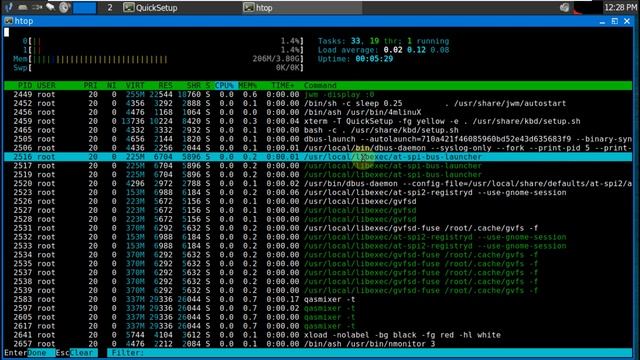The height and width of the screenshot is (360, 640).
Task: Select process 2583 qasmixer -t
Action: (x=318, y=300)
